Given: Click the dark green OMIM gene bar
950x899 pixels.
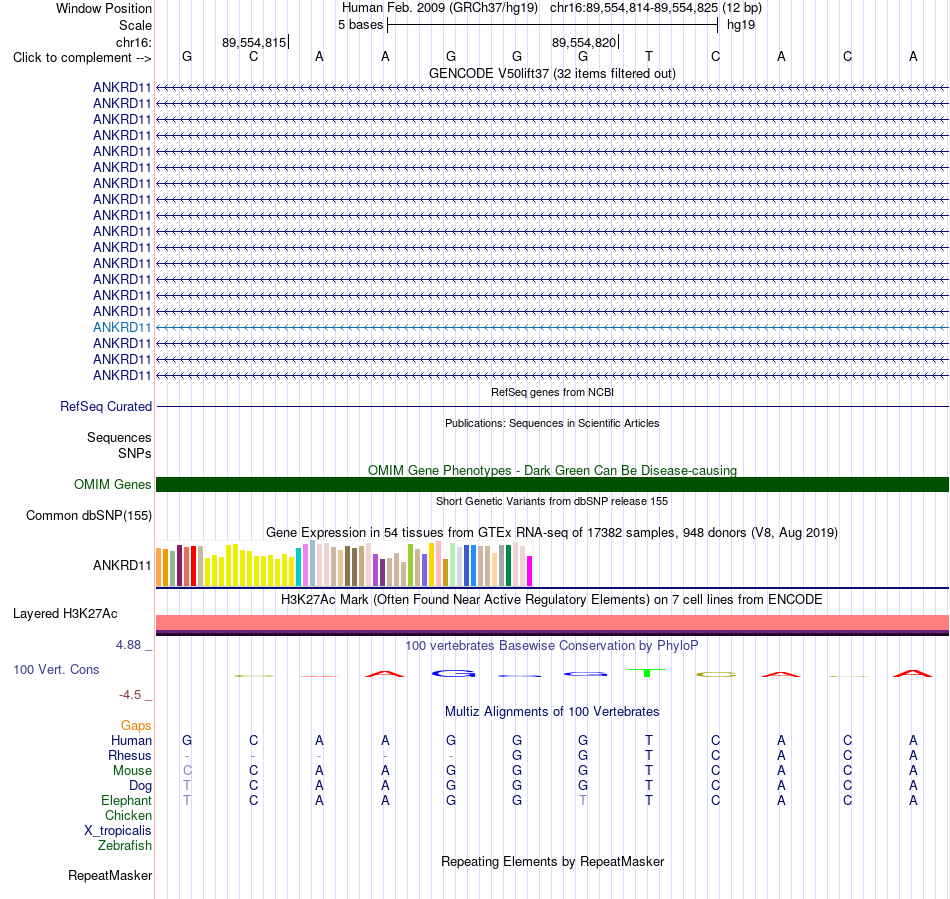Looking at the screenshot, I should click(552, 485).
